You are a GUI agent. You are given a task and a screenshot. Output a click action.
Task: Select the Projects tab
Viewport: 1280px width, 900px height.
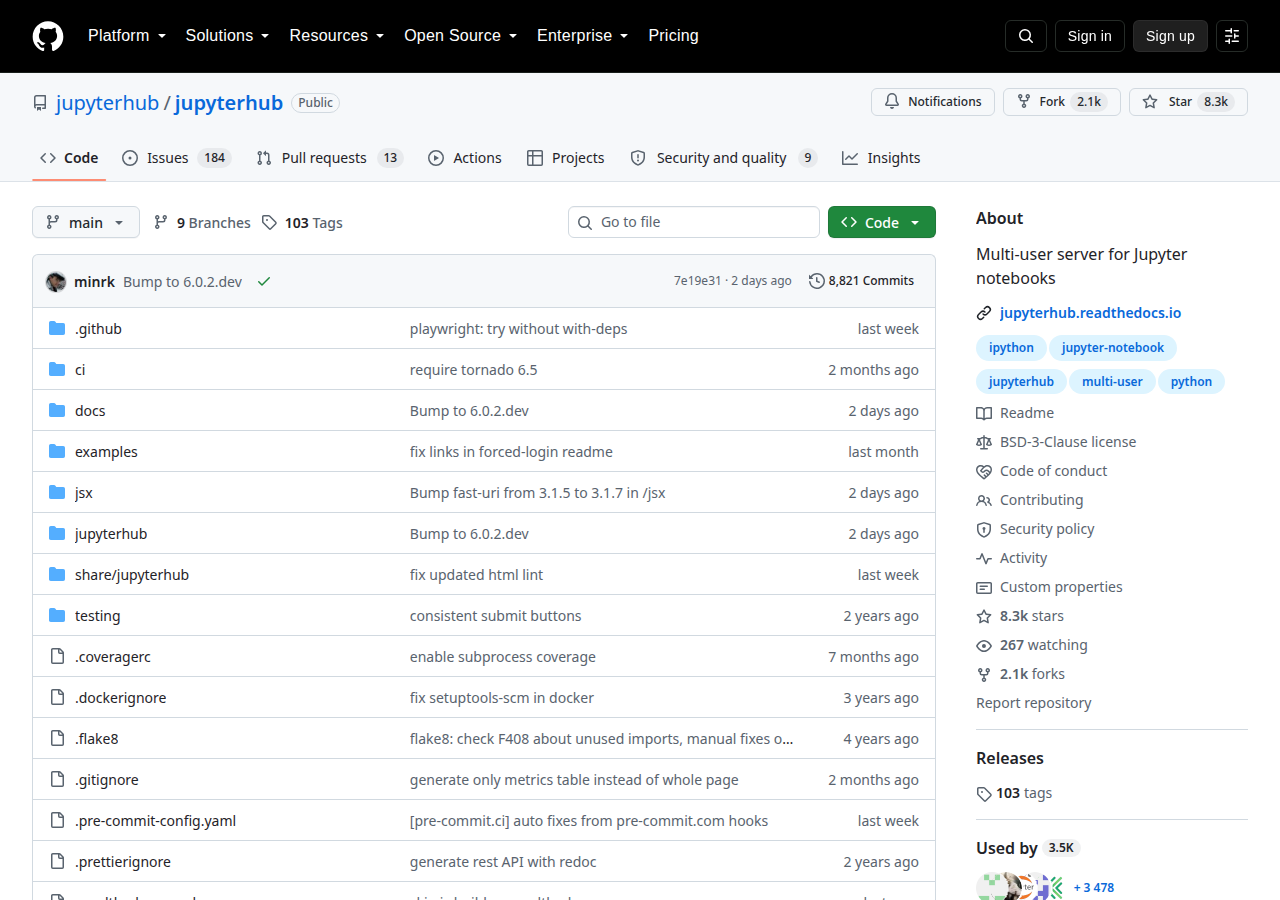566,158
